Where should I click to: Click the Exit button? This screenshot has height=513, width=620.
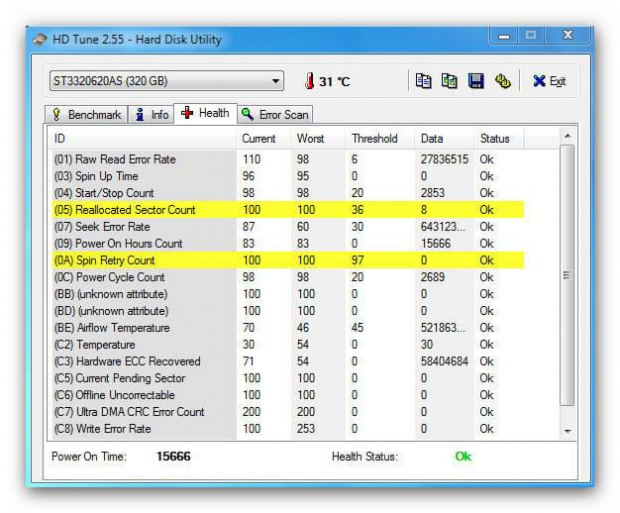pyautogui.click(x=549, y=81)
